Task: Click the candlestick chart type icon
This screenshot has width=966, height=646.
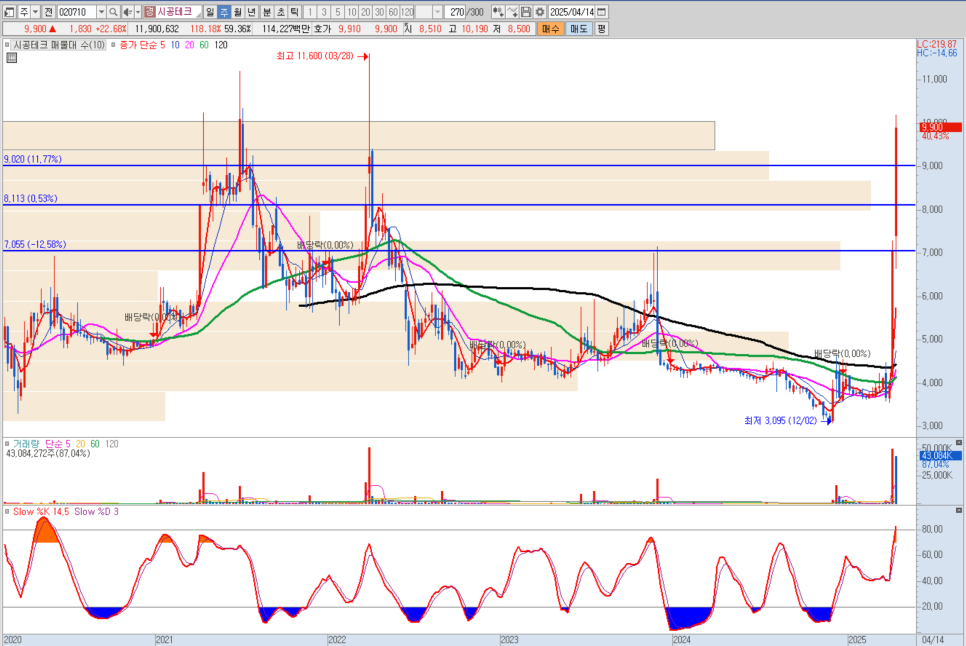Action: click(x=498, y=12)
